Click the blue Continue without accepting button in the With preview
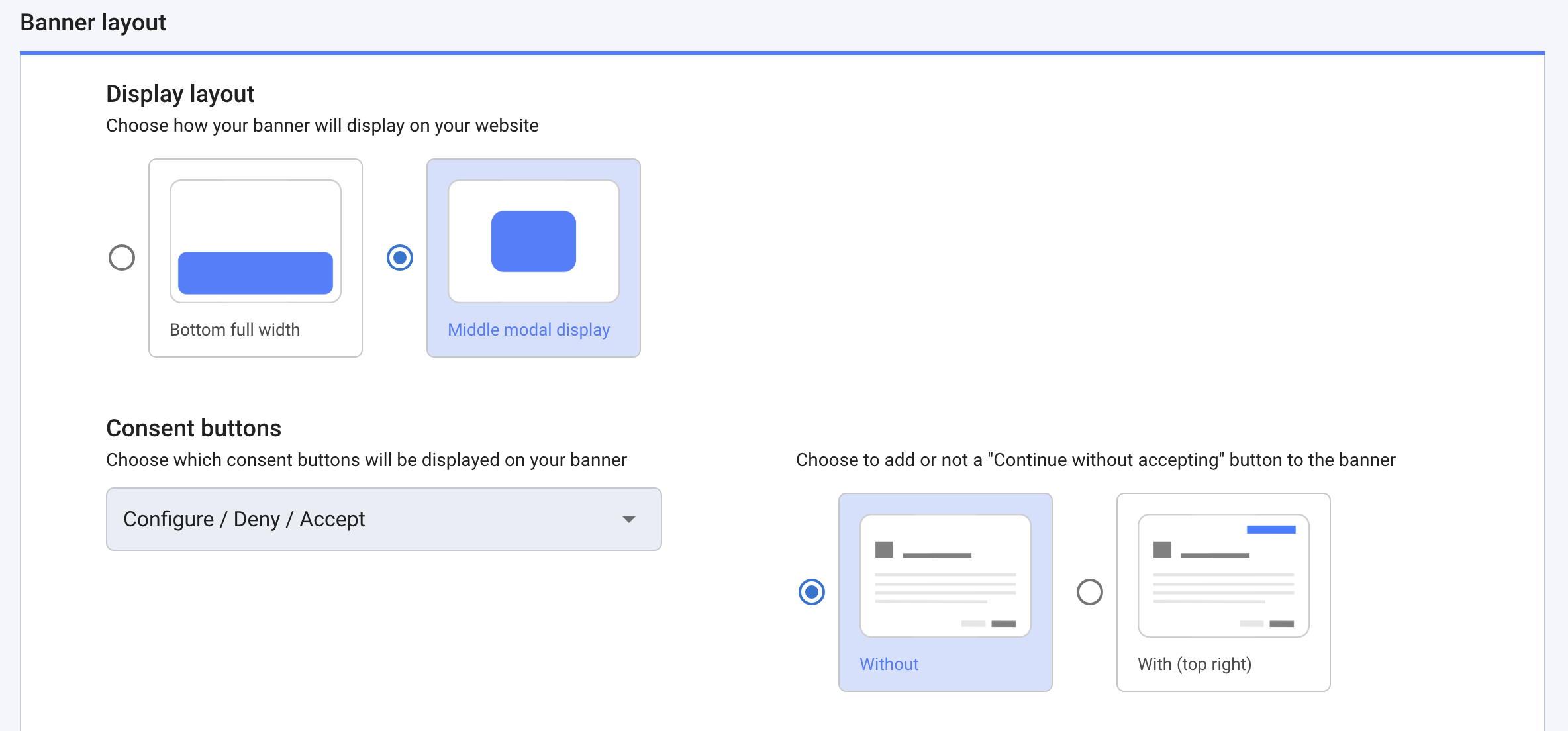 (x=1271, y=529)
